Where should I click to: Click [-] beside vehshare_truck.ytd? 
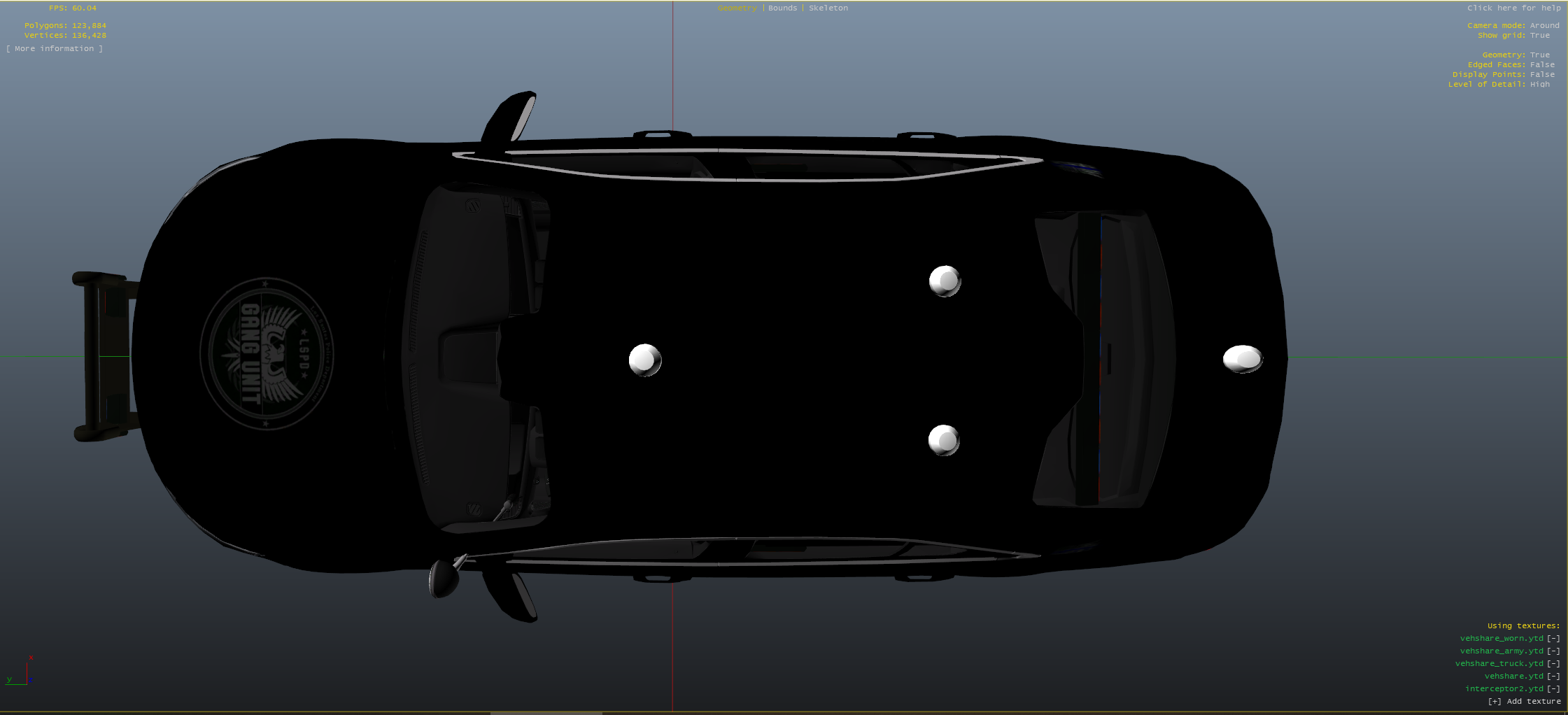coord(1553,663)
